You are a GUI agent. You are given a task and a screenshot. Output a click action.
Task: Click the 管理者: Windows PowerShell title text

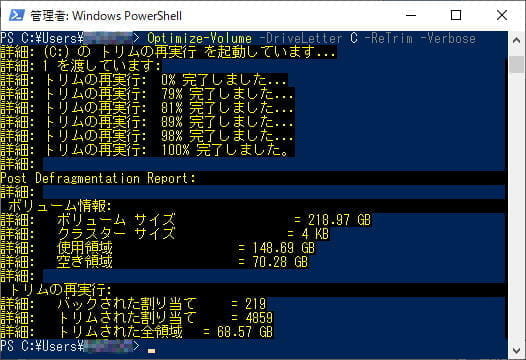pos(106,16)
